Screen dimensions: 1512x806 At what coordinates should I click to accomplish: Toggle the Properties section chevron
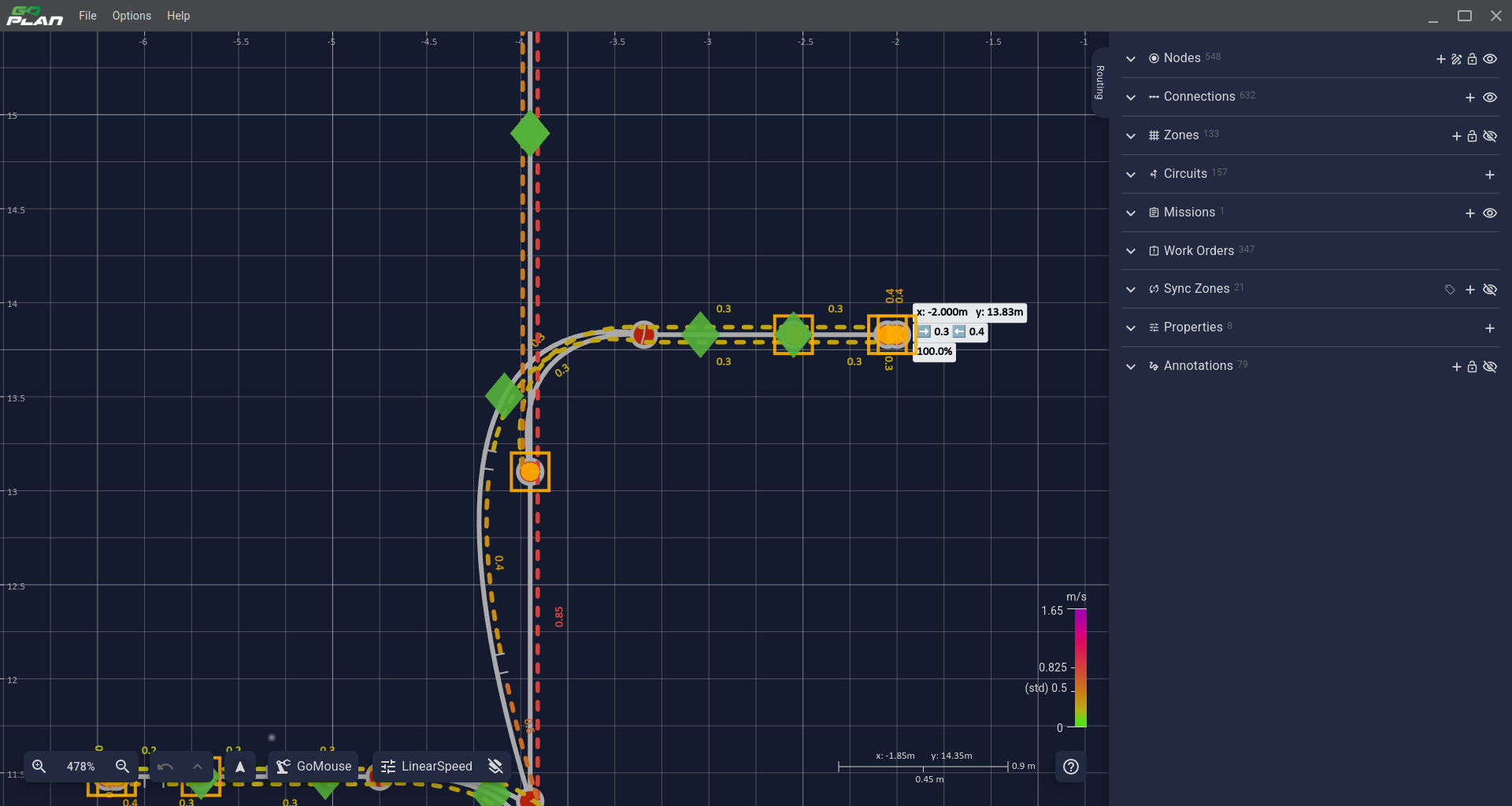click(1131, 328)
